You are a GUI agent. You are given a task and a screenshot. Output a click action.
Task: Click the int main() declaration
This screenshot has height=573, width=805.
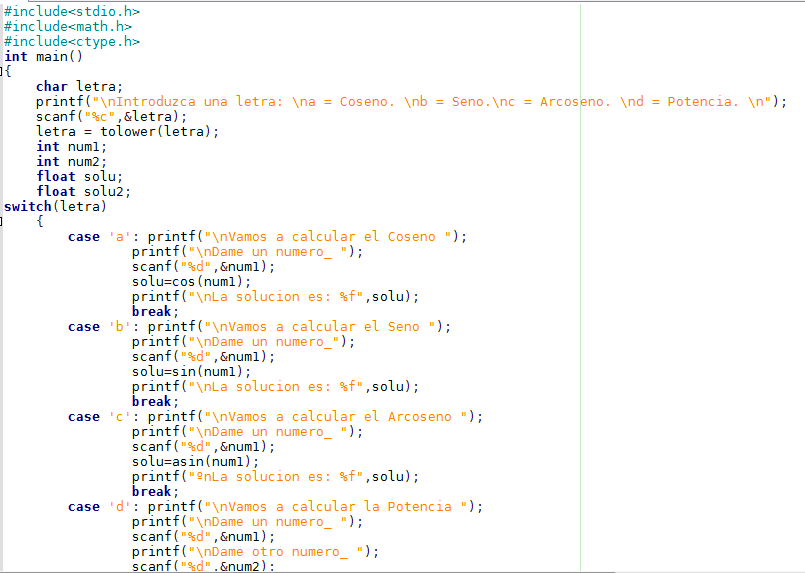pos(43,56)
